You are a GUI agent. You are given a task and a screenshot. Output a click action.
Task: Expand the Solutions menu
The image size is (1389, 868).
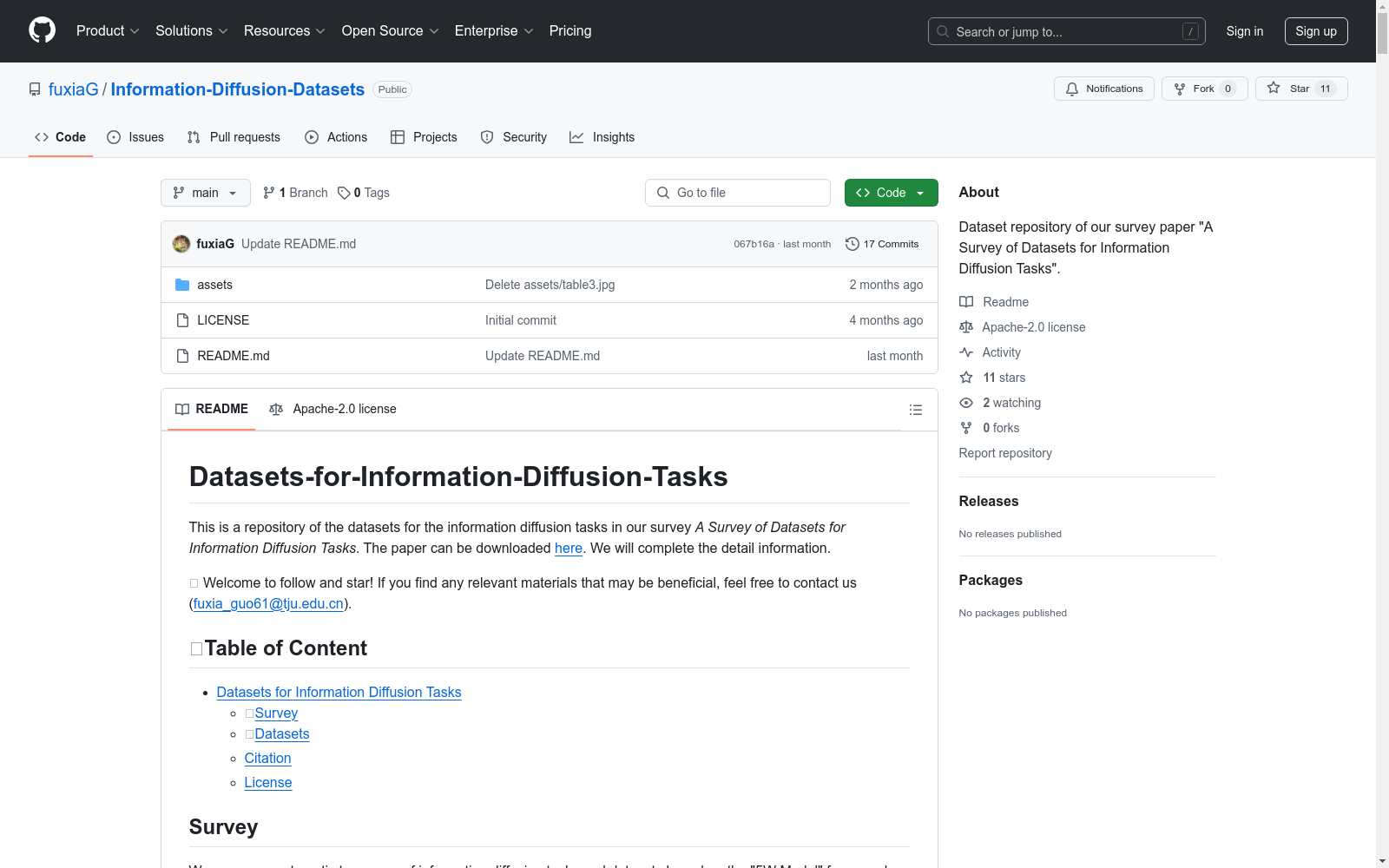click(191, 31)
